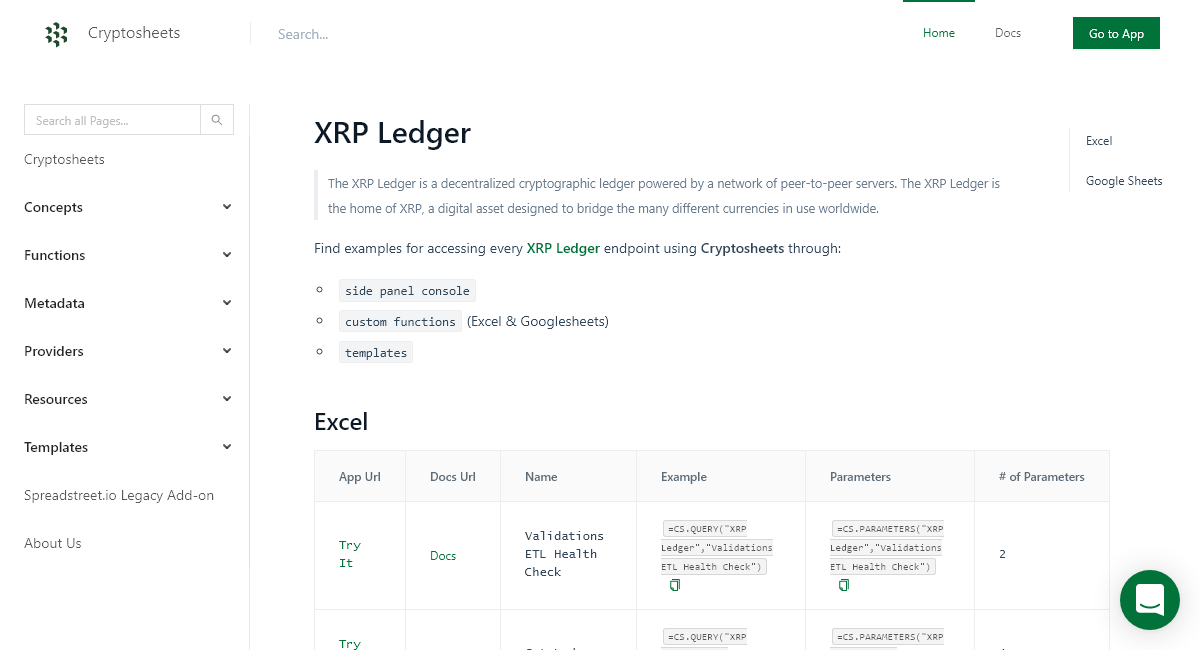Screen dimensions: 1200x650
Task: Click the XRP Ledger link in the intro
Action: (x=563, y=248)
